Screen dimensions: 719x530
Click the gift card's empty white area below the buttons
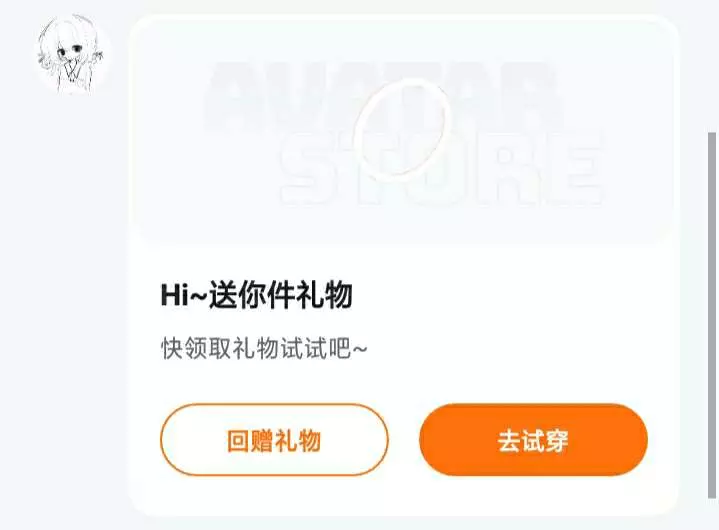(x=404, y=495)
